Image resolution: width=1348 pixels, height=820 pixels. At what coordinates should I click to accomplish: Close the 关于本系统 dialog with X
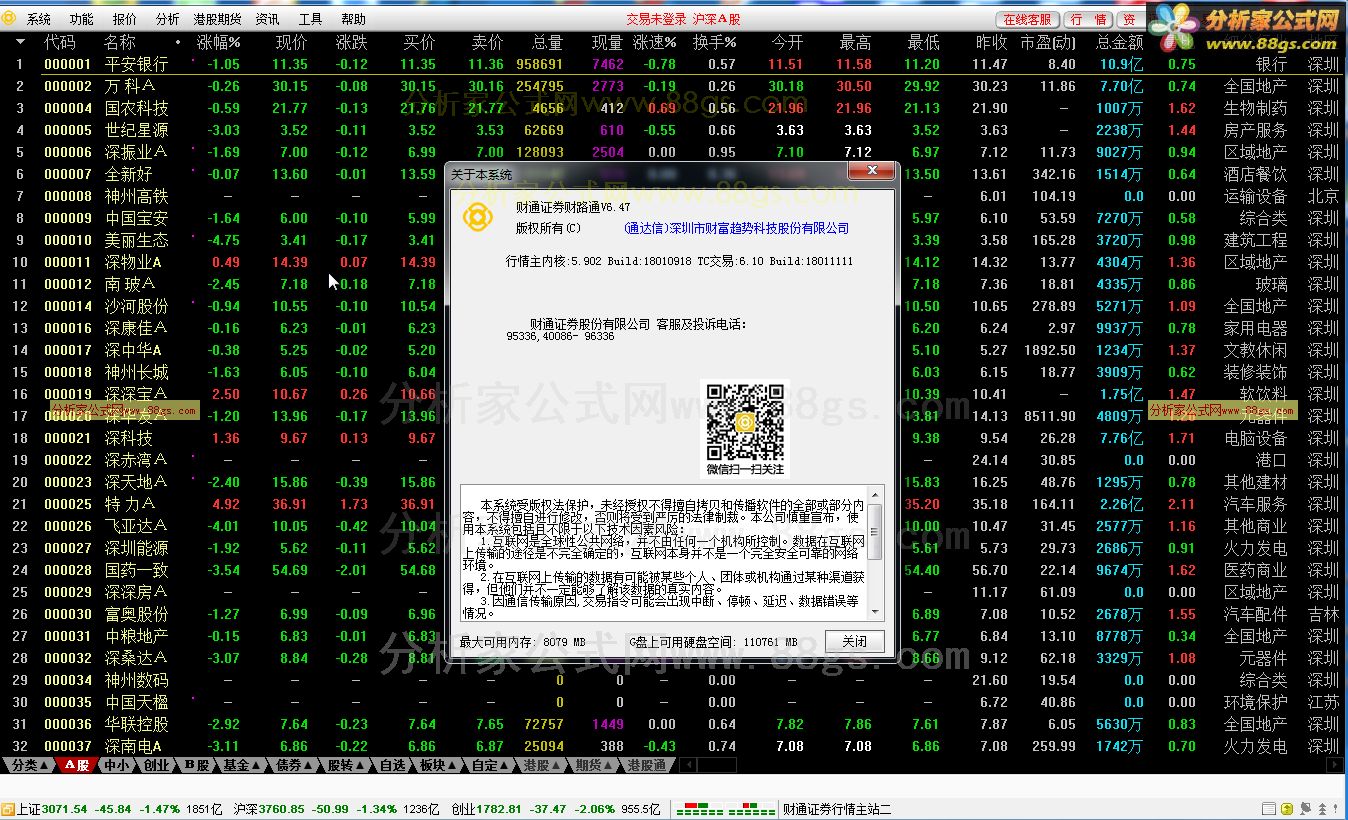873,172
